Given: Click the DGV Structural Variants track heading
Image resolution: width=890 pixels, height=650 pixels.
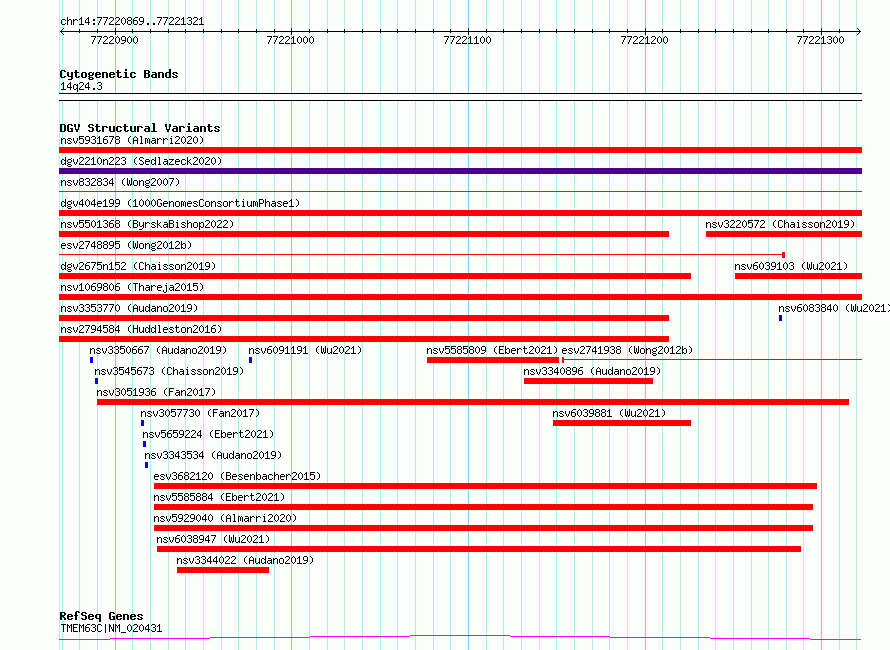Looking at the screenshot, I should point(140,128).
